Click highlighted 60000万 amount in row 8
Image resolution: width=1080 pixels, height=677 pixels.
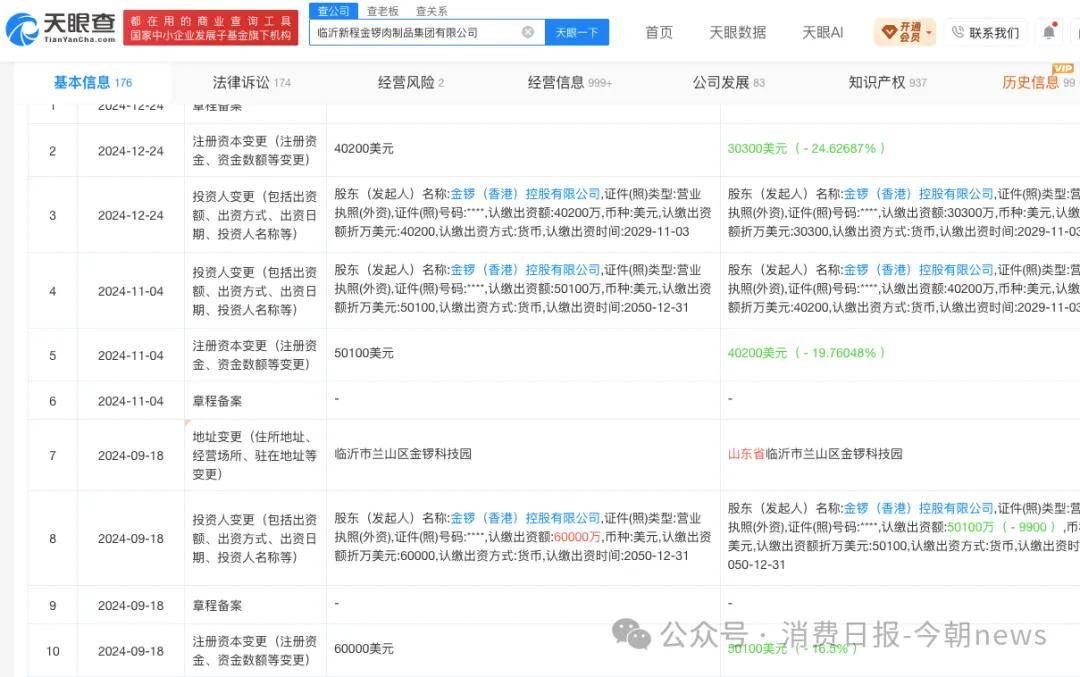click(577, 537)
